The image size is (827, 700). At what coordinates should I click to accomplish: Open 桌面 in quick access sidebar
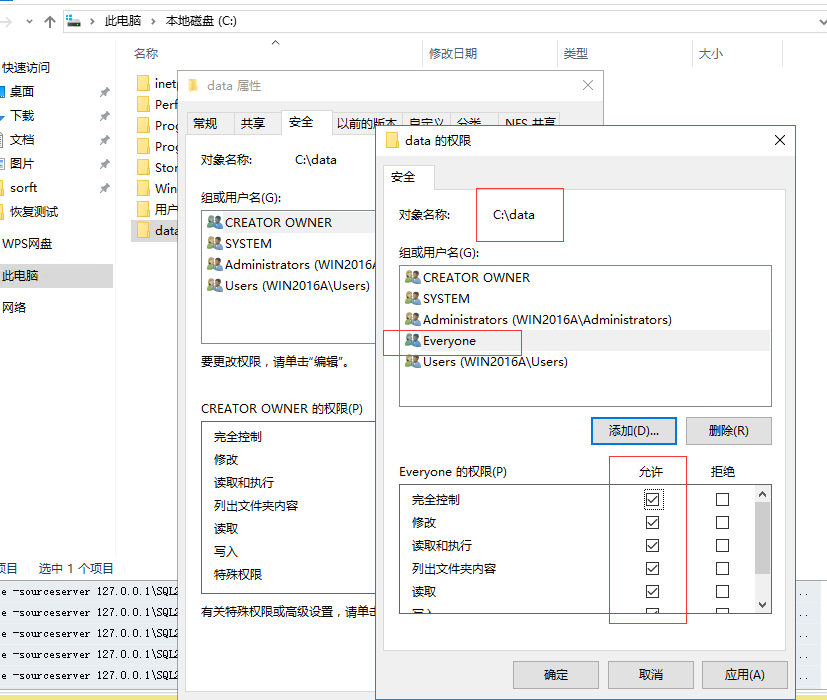point(22,92)
